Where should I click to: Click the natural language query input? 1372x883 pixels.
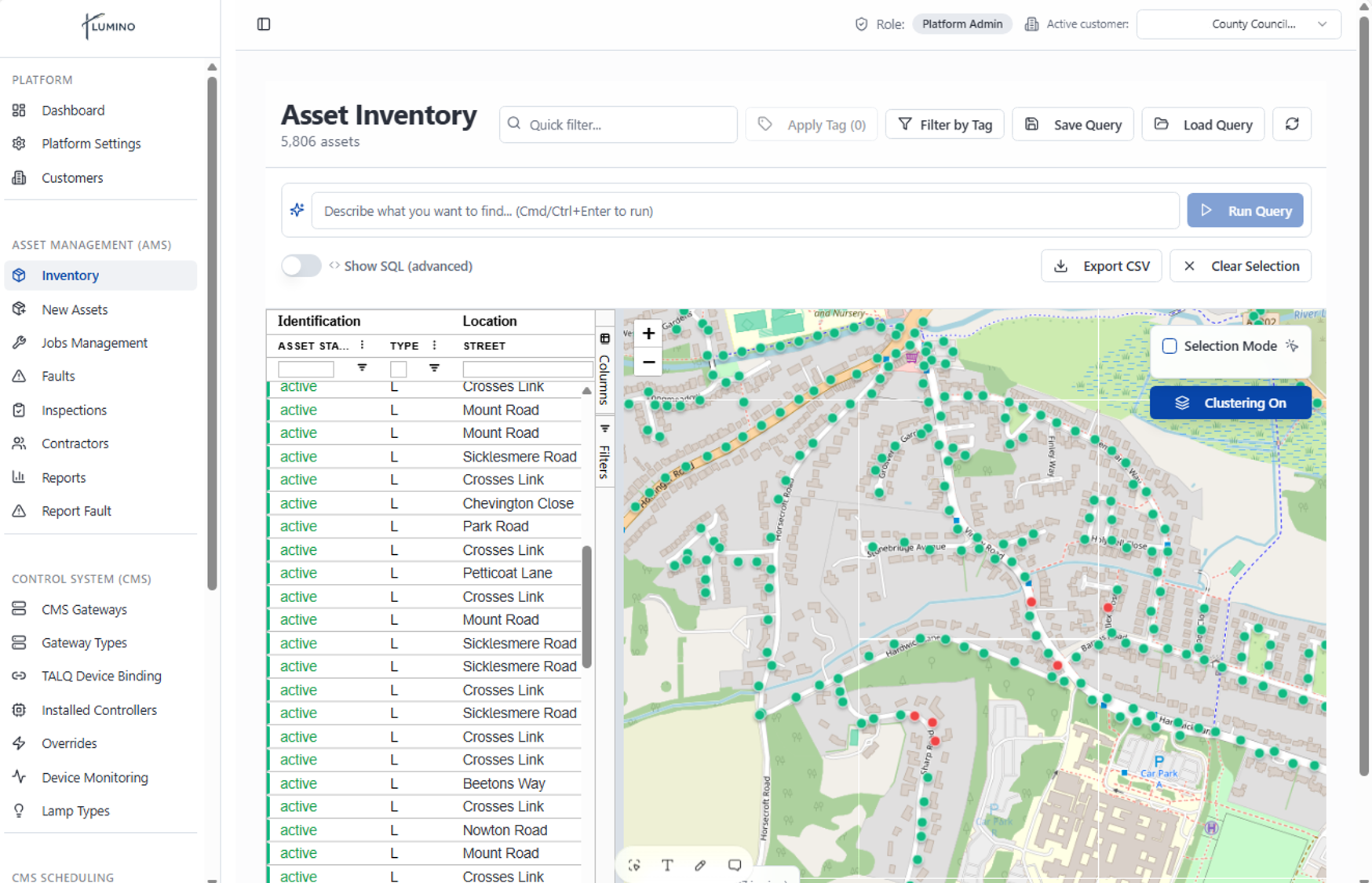746,210
